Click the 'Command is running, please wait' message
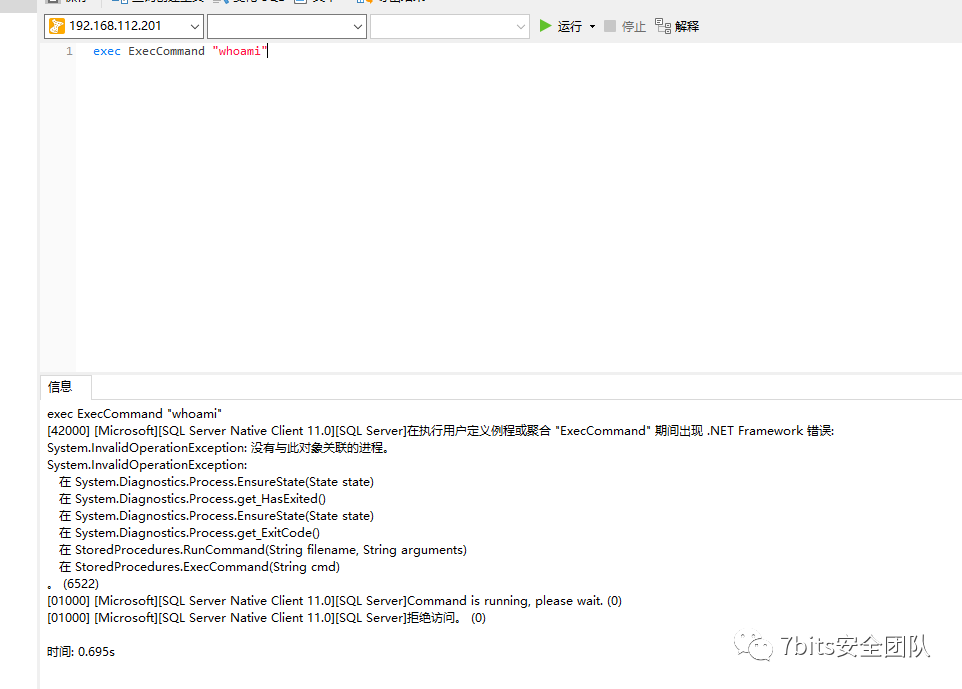Image resolution: width=962 pixels, height=689 pixels. 334,601
